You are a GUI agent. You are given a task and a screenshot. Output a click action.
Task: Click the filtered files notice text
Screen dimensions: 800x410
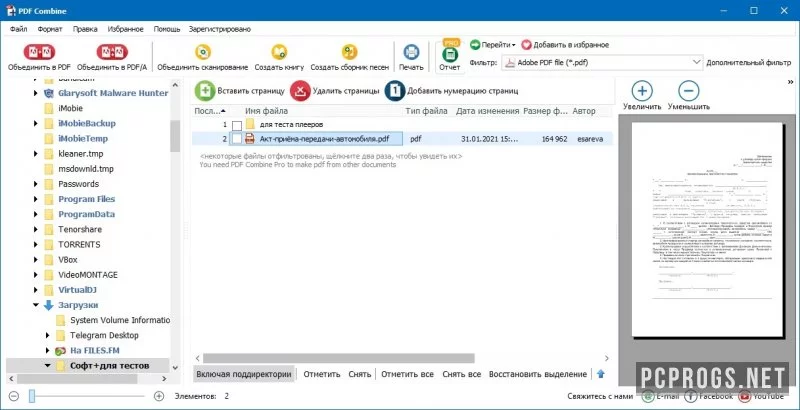click(x=331, y=156)
